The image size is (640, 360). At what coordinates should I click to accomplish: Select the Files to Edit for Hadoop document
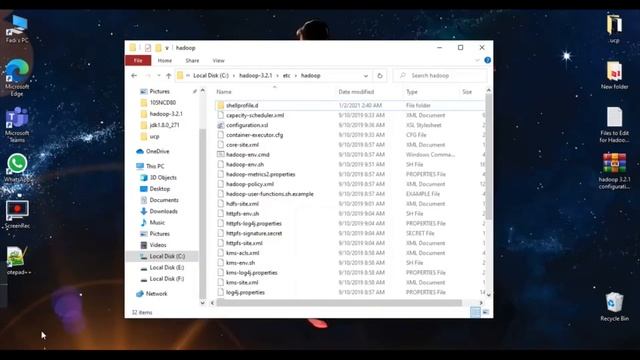[x=614, y=125]
